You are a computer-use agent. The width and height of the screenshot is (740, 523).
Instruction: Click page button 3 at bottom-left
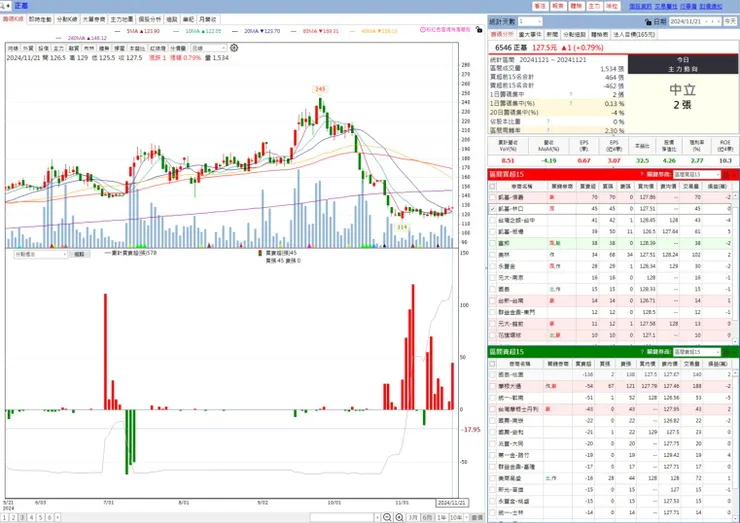pos(22,517)
